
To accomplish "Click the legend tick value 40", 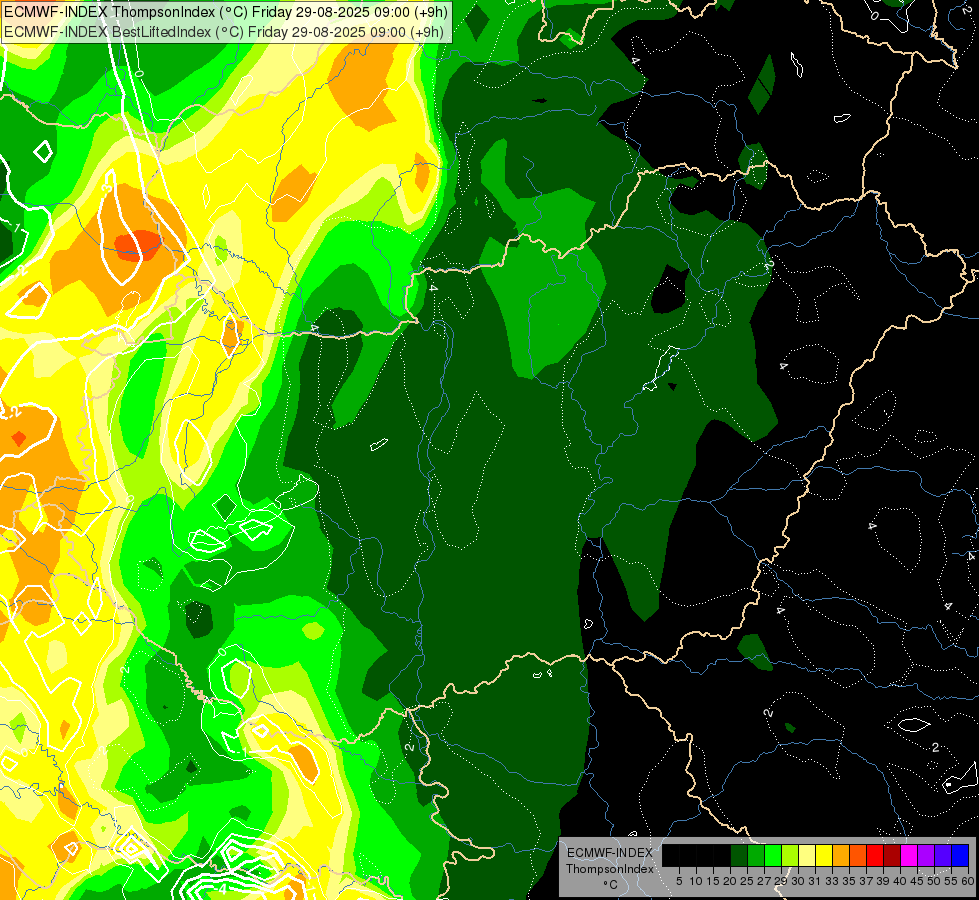I will pos(900,881).
